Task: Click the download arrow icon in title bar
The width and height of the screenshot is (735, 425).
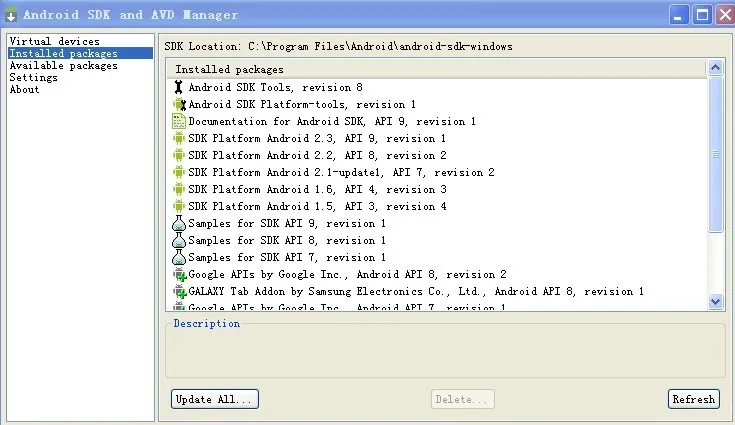Action: click(11, 15)
